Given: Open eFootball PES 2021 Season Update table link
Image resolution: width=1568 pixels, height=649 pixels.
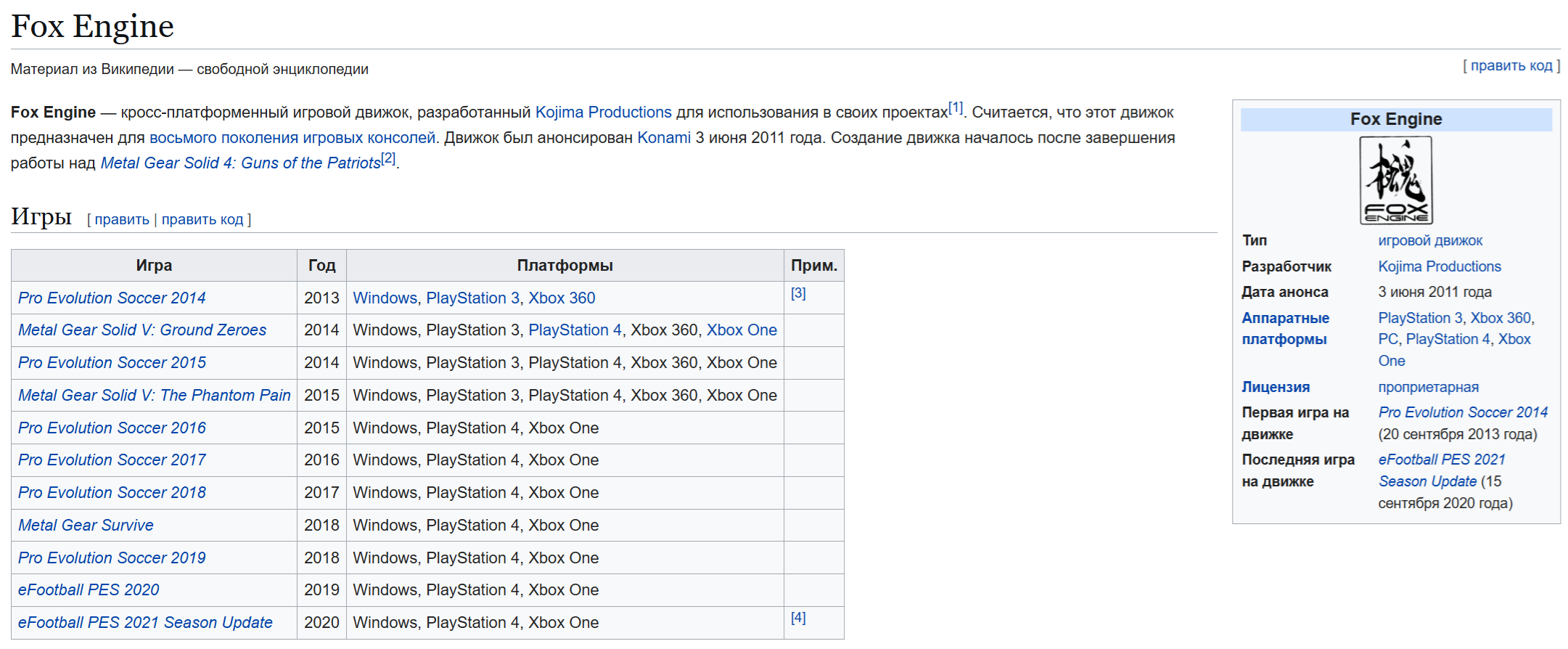Looking at the screenshot, I should click(145, 623).
